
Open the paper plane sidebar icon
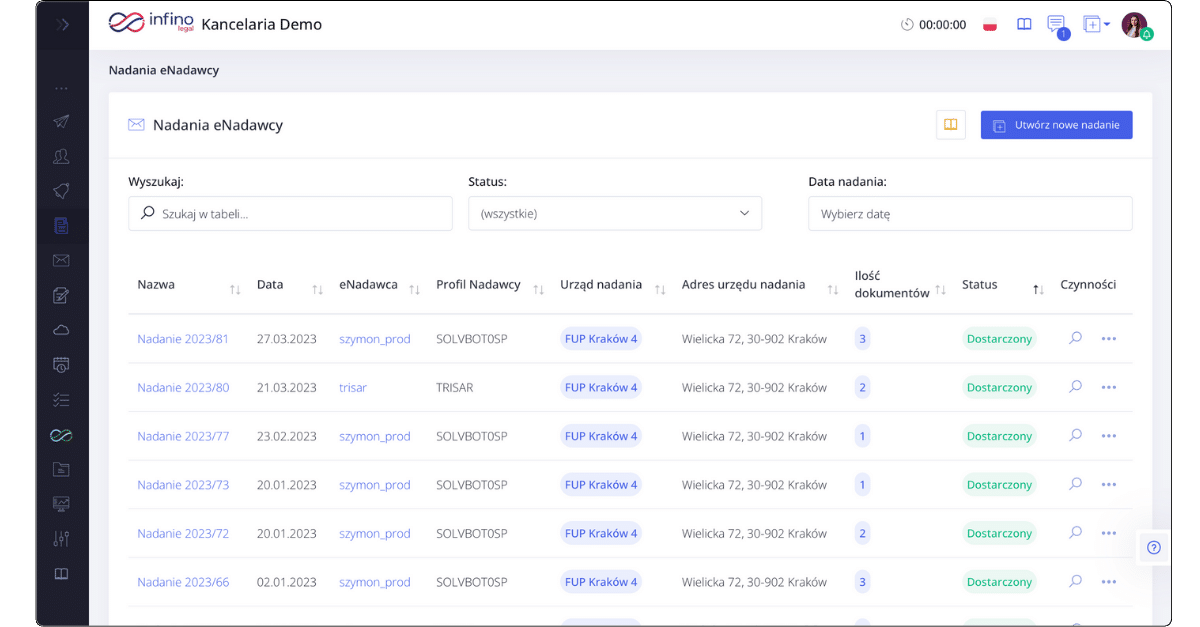tap(61, 121)
